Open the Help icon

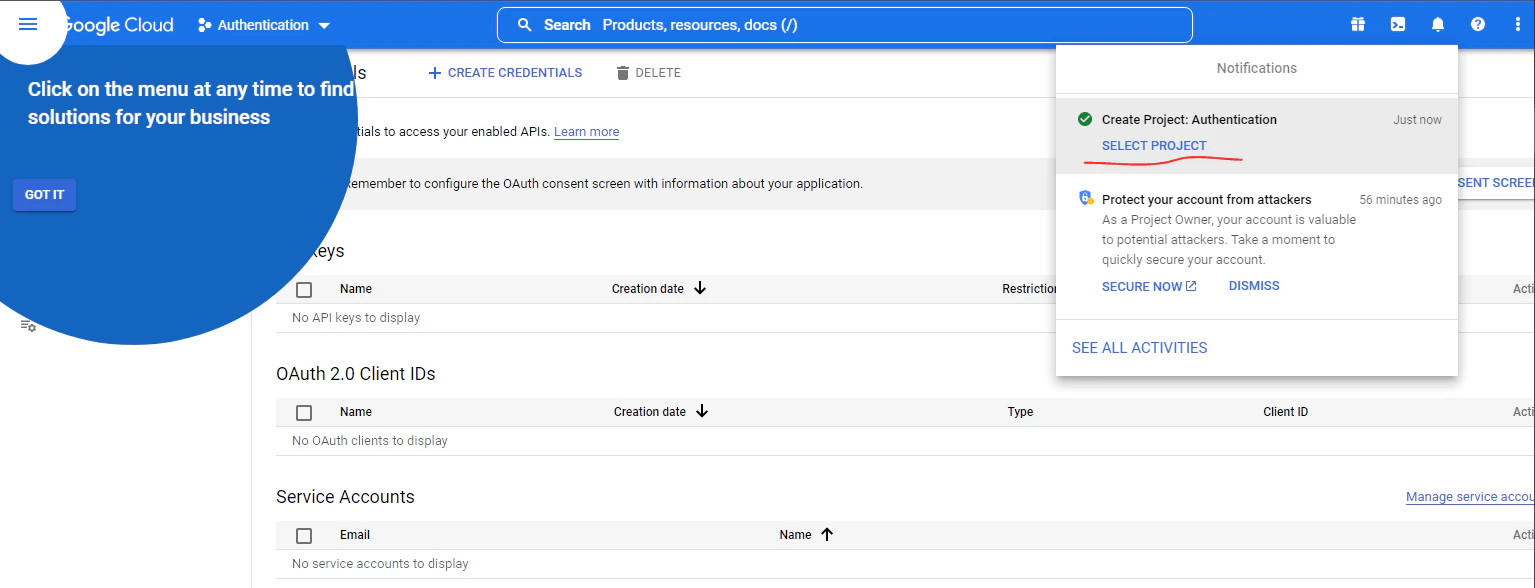coord(1477,24)
